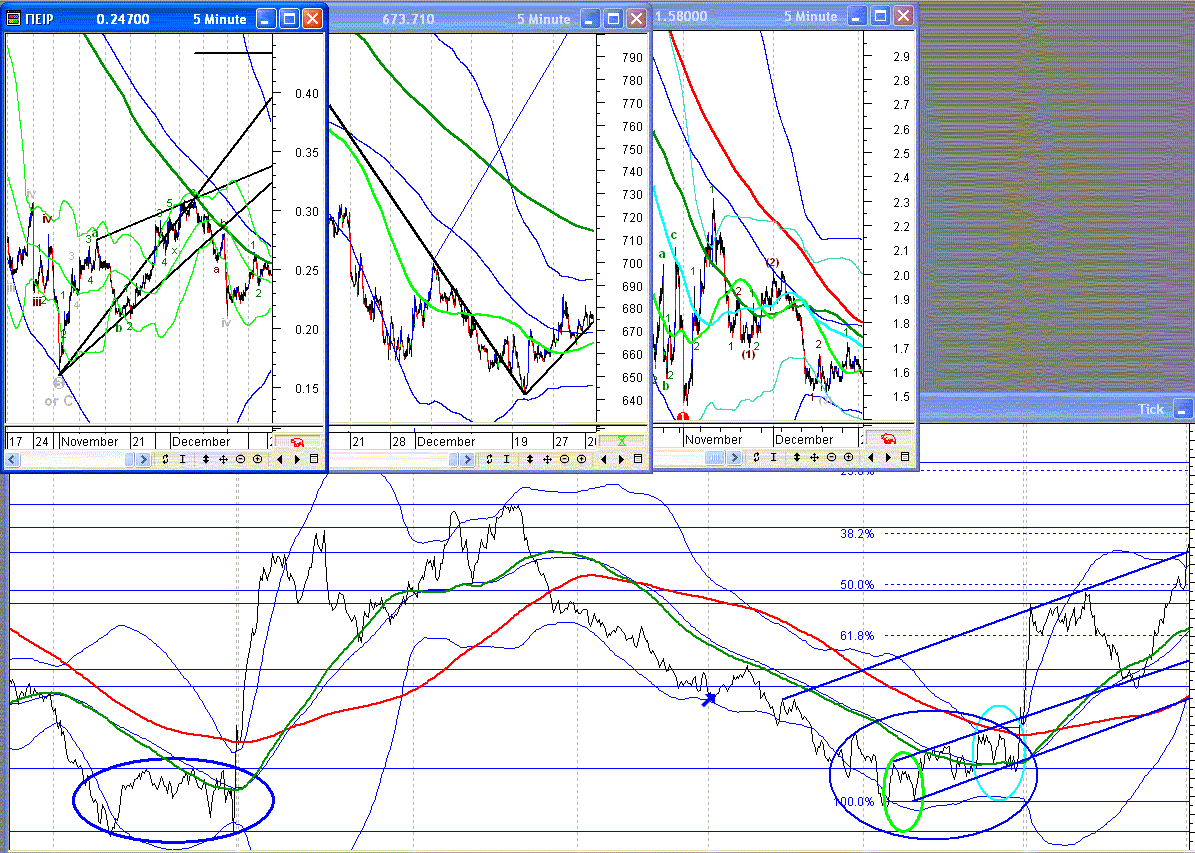Open the chart menu icon in ΠΕΙΡ window
Viewport: 1195px width, 853px height.
point(314,459)
